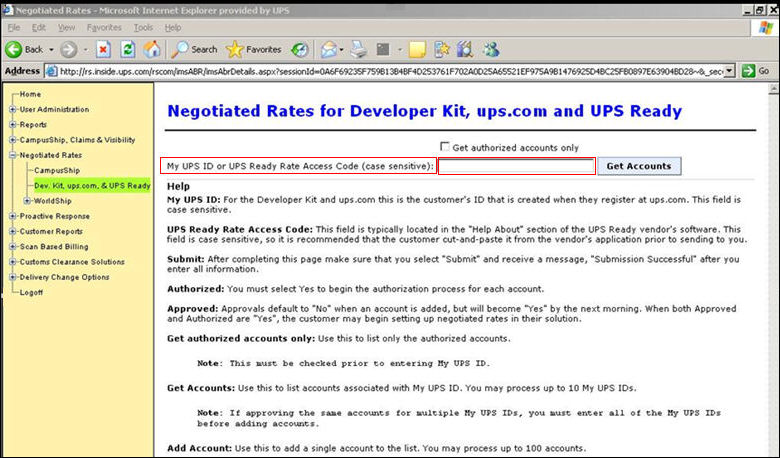Open Messenger with the people icon
This screenshot has width=780, height=458.
click(x=491, y=49)
